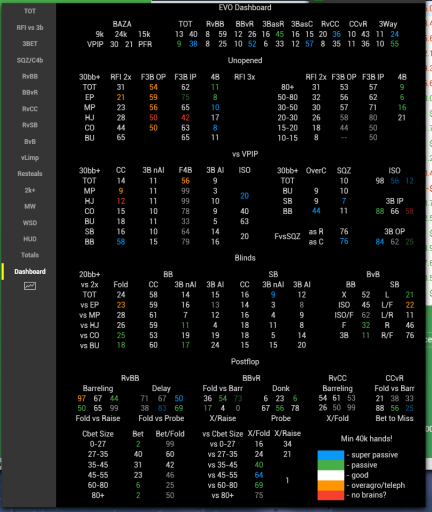
Task: Click the Donk label under BBvR
Action: tap(281, 388)
